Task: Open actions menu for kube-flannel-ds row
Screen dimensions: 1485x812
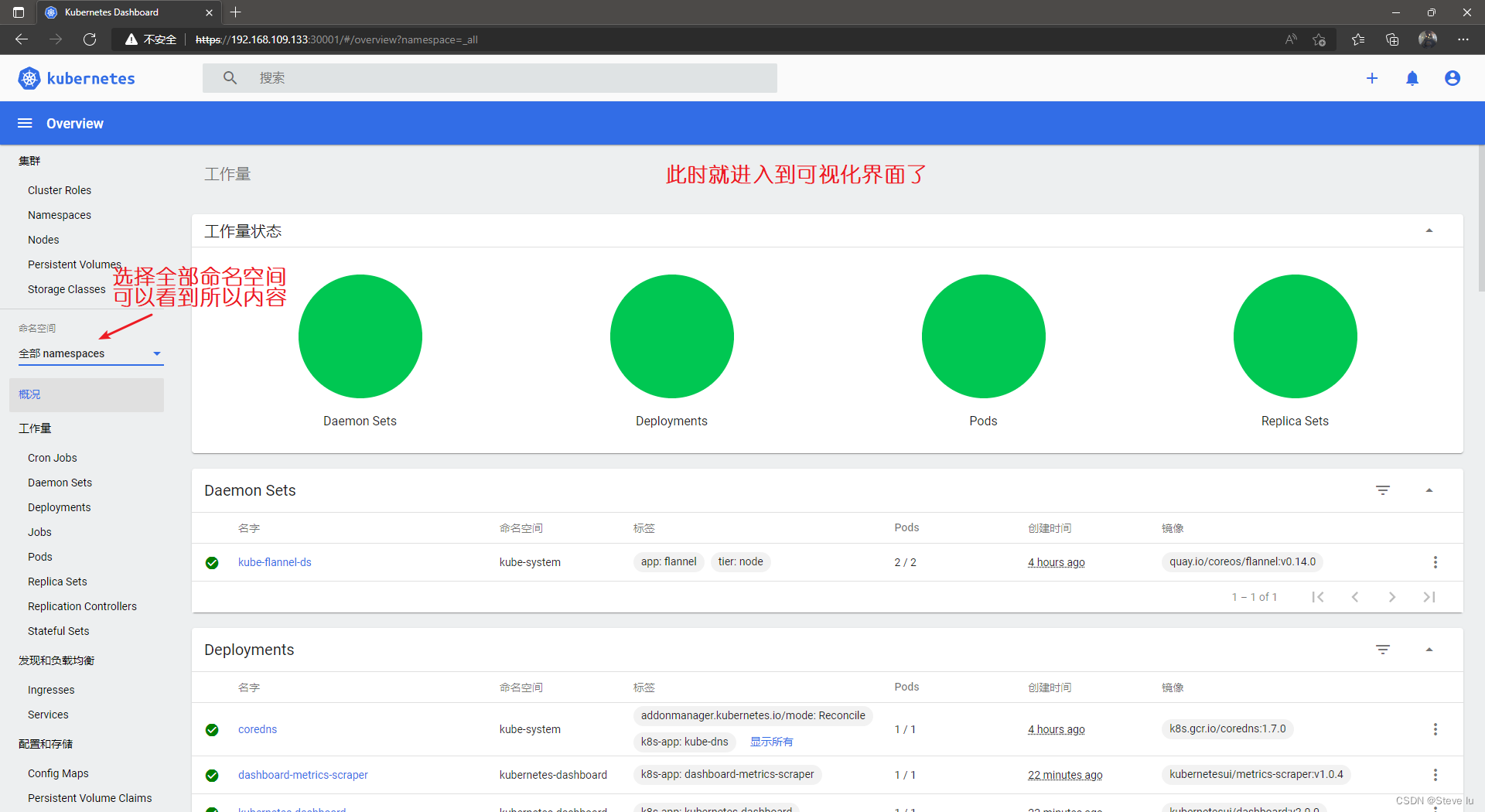Action: [x=1435, y=562]
